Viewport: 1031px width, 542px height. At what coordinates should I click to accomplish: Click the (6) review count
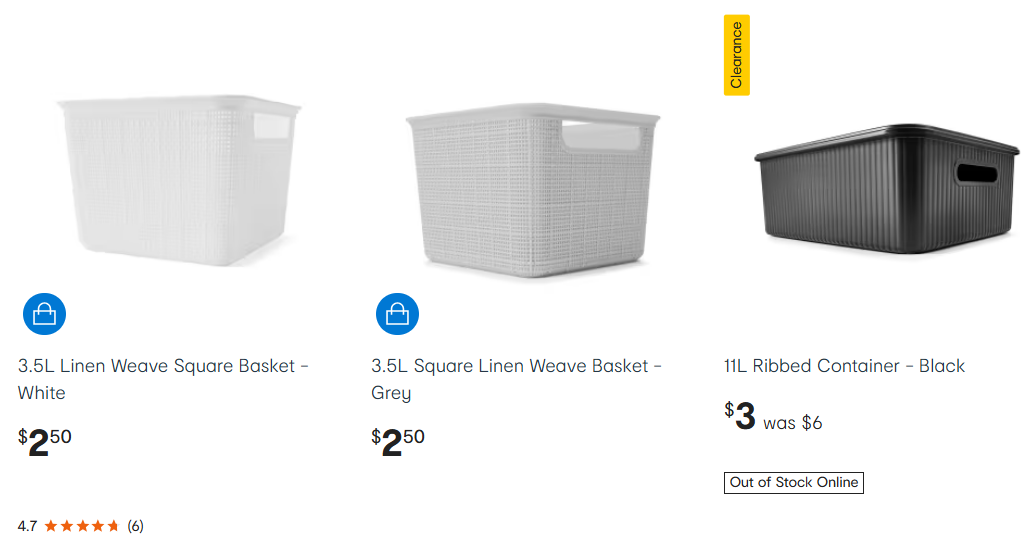[x=135, y=526]
